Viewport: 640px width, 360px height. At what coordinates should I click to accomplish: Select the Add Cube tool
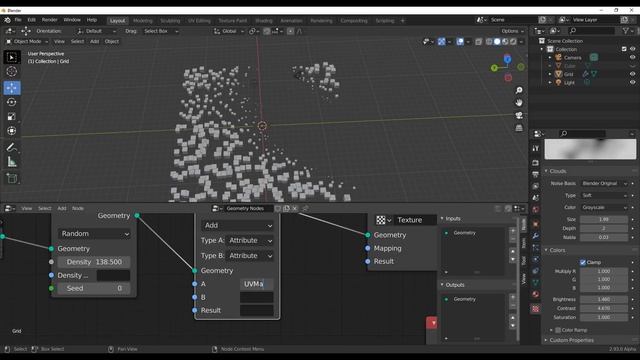[12, 178]
